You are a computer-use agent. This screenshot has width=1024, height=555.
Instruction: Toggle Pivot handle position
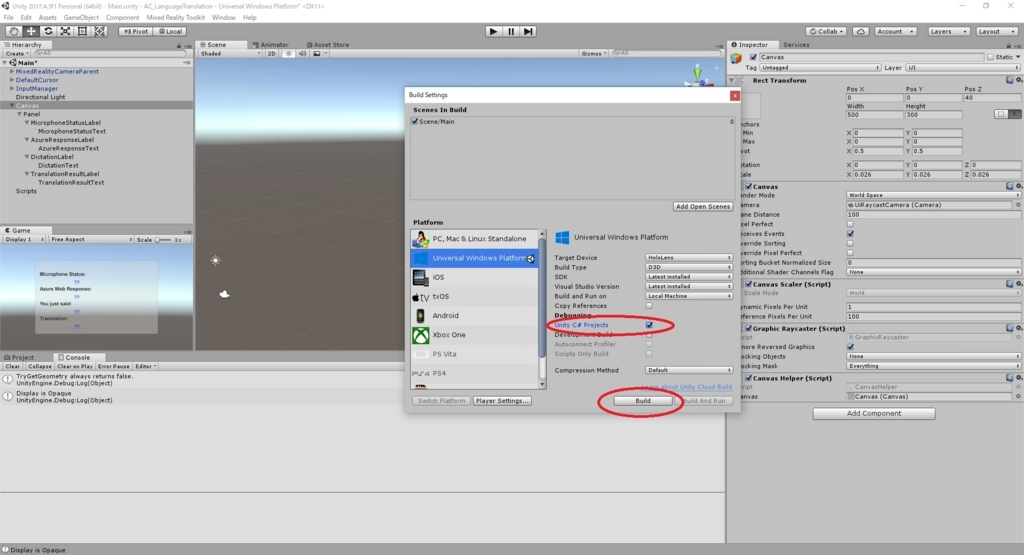[136, 31]
